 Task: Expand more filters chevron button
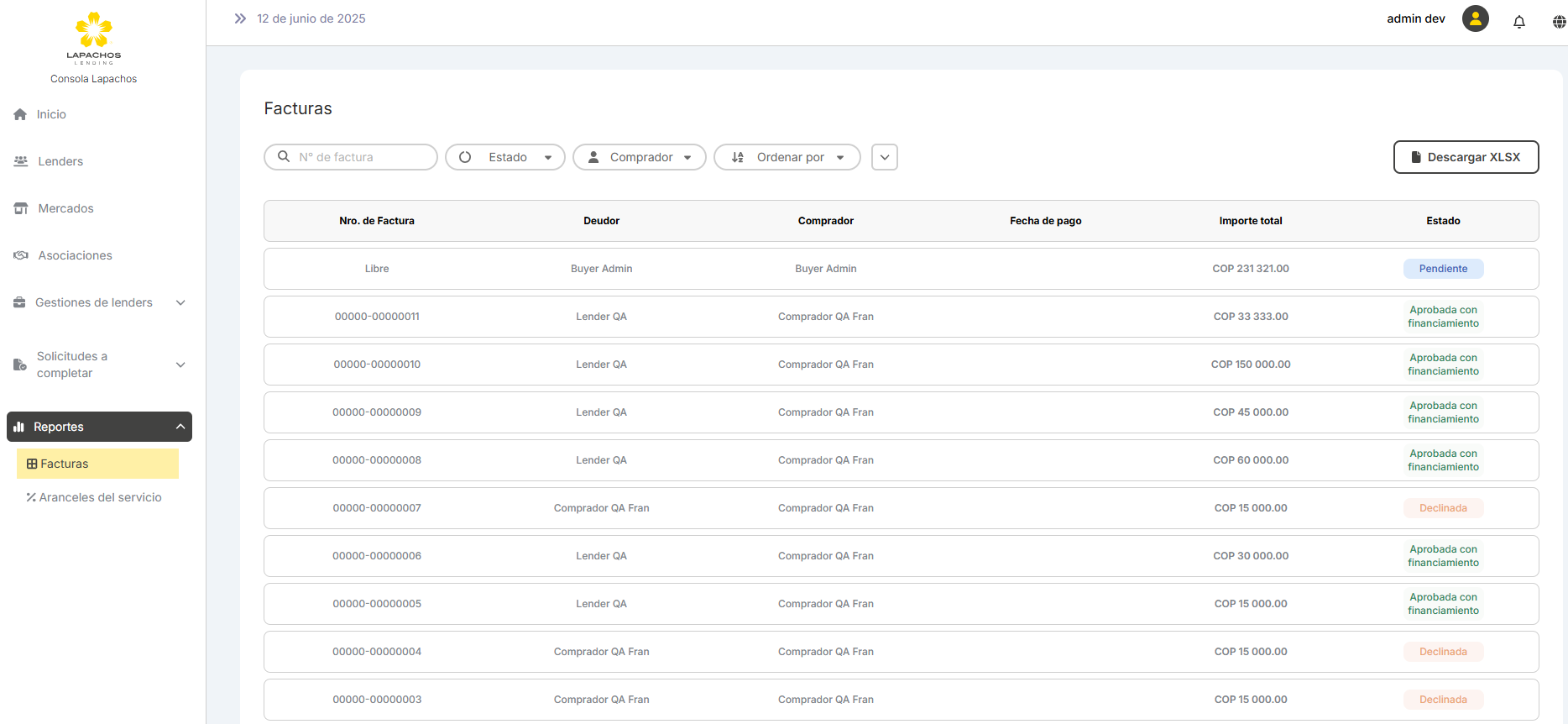(884, 157)
